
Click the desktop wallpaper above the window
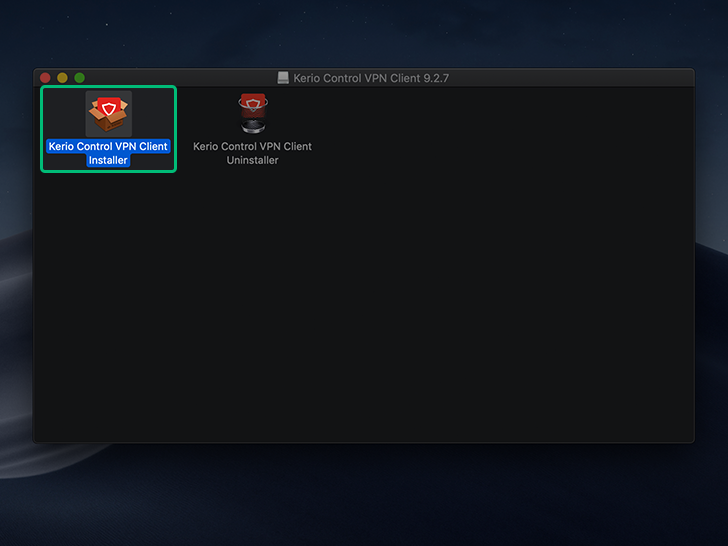[x=364, y=35]
